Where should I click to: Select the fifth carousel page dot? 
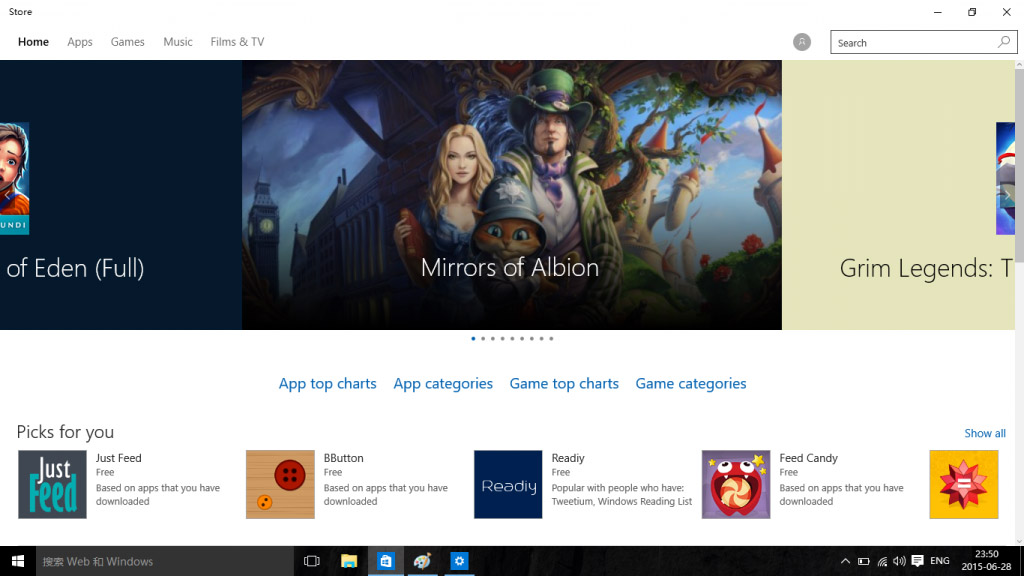[513, 338]
